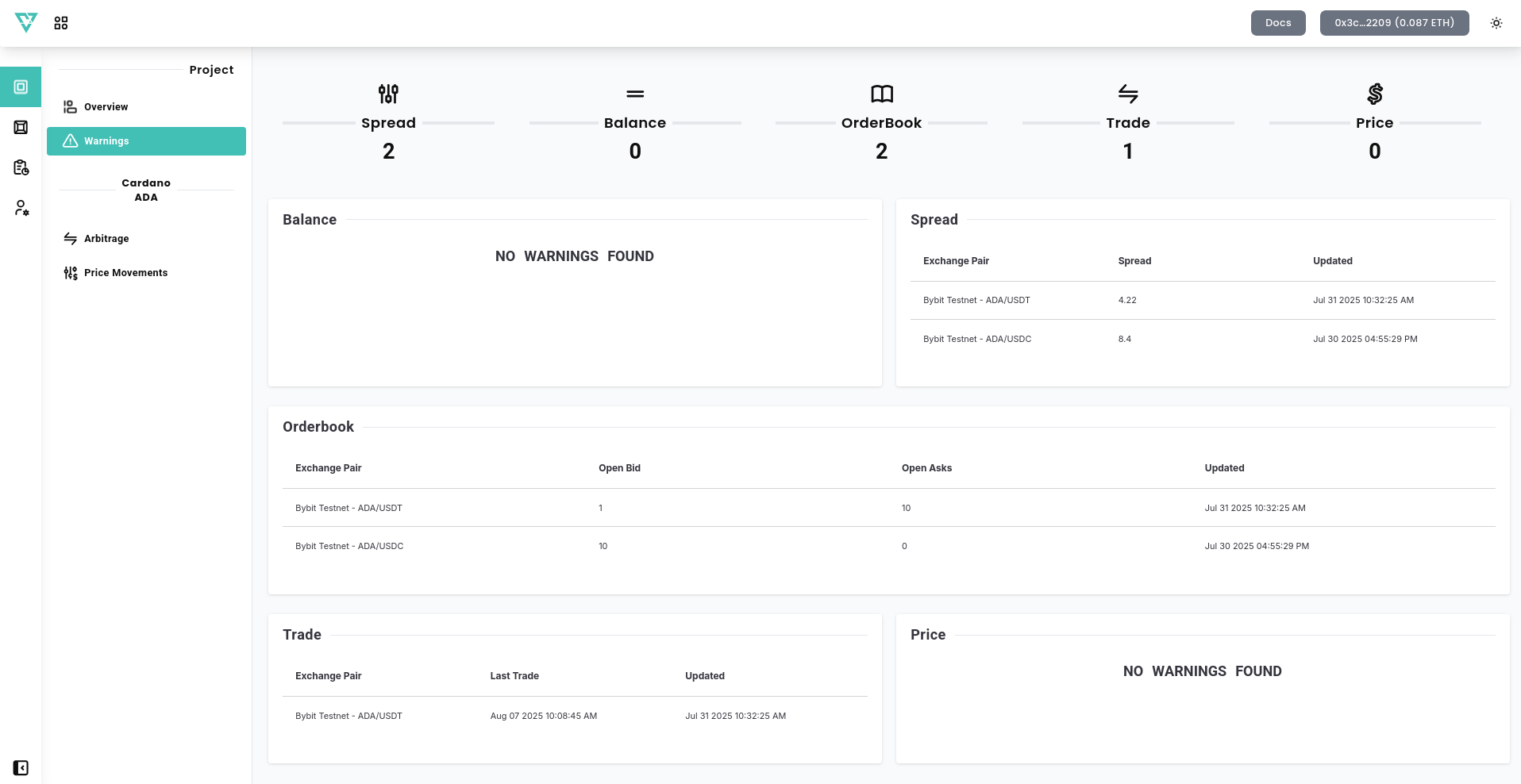Click the app logo in the top-left corner
This screenshot has width=1521, height=784.
click(x=26, y=23)
